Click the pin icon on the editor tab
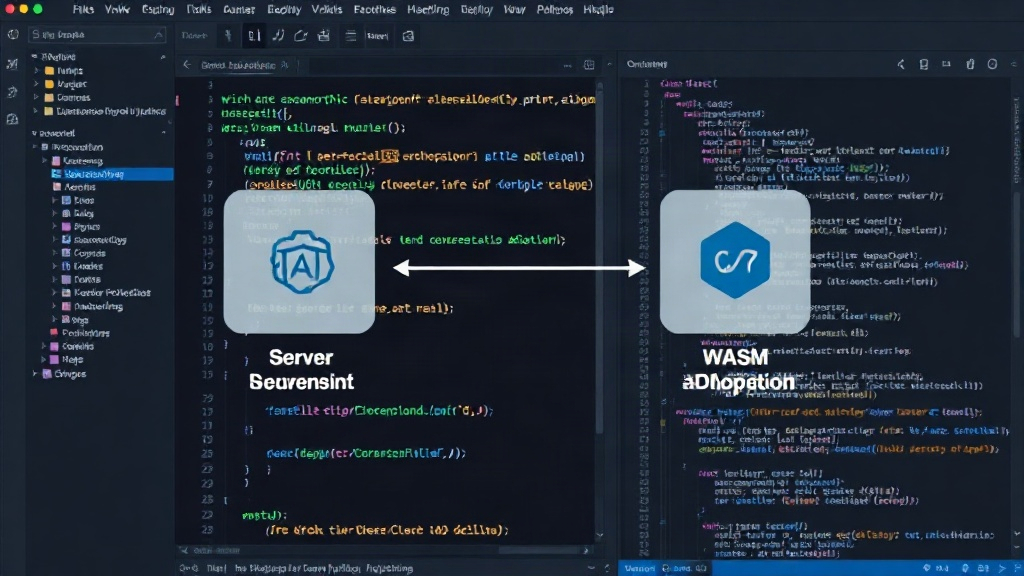 (285, 65)
